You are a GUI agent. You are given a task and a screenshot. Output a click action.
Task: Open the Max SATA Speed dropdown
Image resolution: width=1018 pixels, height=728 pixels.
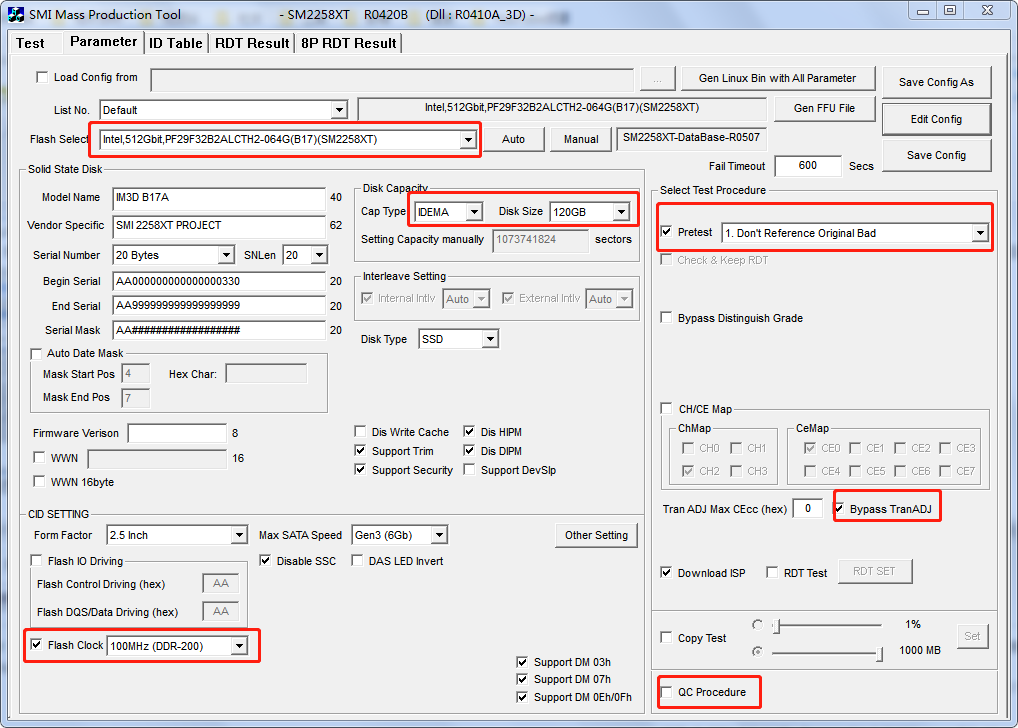pos(440,535)
